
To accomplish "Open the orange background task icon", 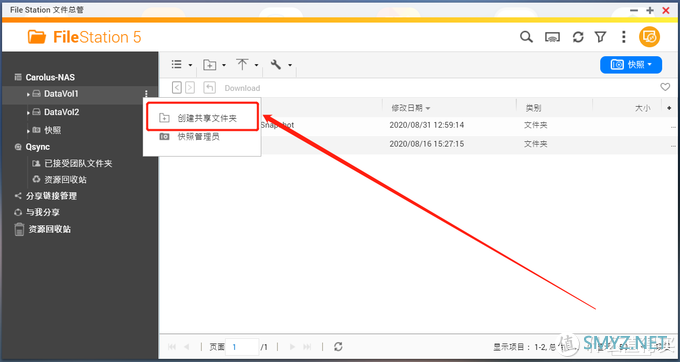I will pyautogui.click(x=649, y=37).
